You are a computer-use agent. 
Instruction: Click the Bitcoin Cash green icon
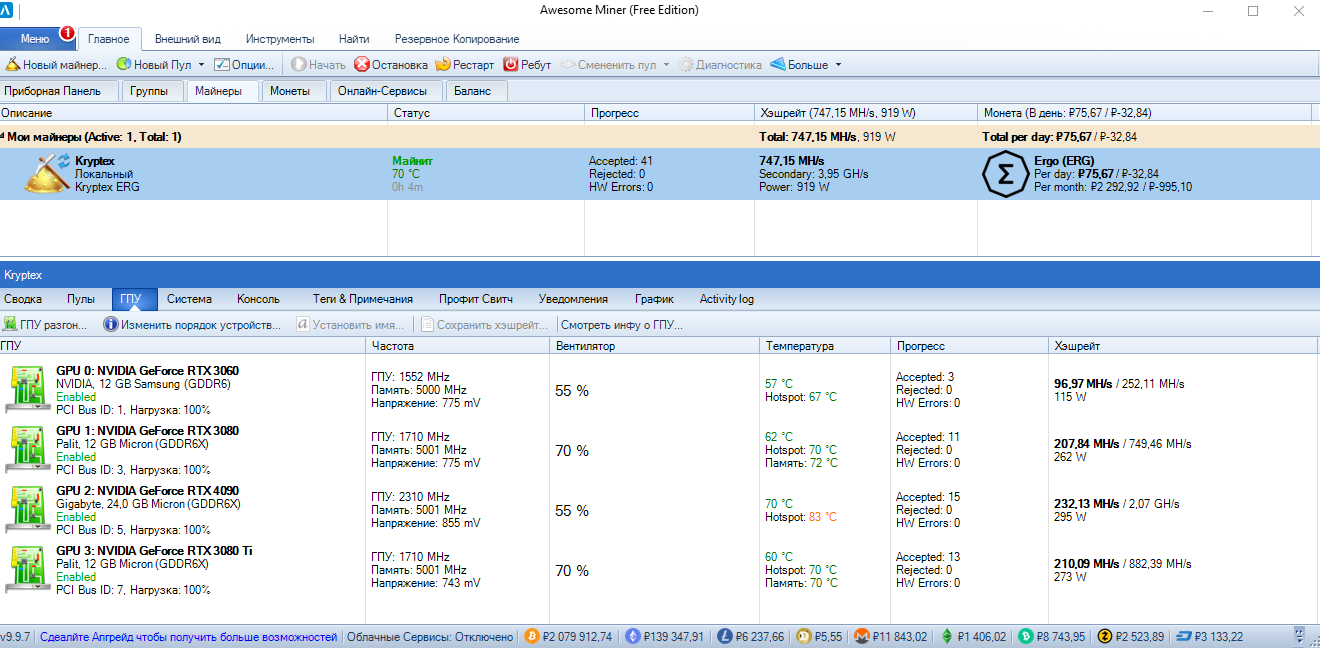1026,636
